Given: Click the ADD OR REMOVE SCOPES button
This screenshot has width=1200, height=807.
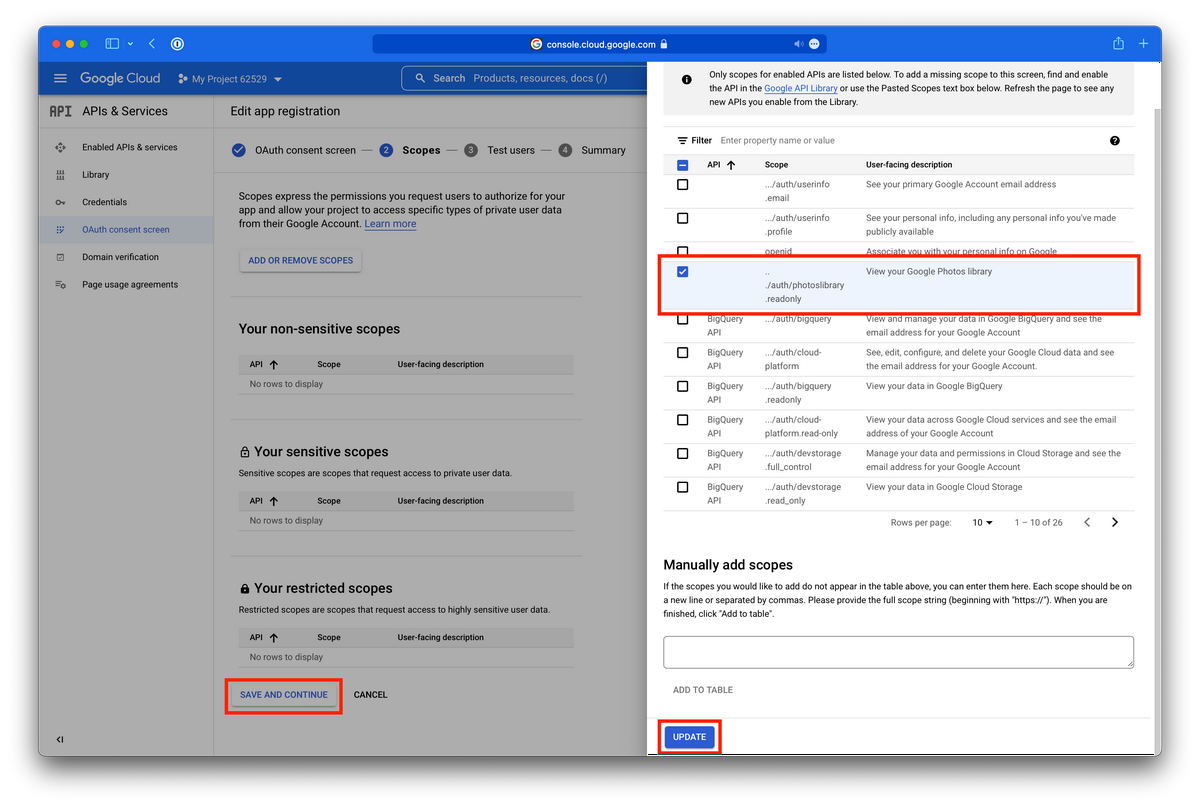Looking at the screenshot, I should 301,260.
